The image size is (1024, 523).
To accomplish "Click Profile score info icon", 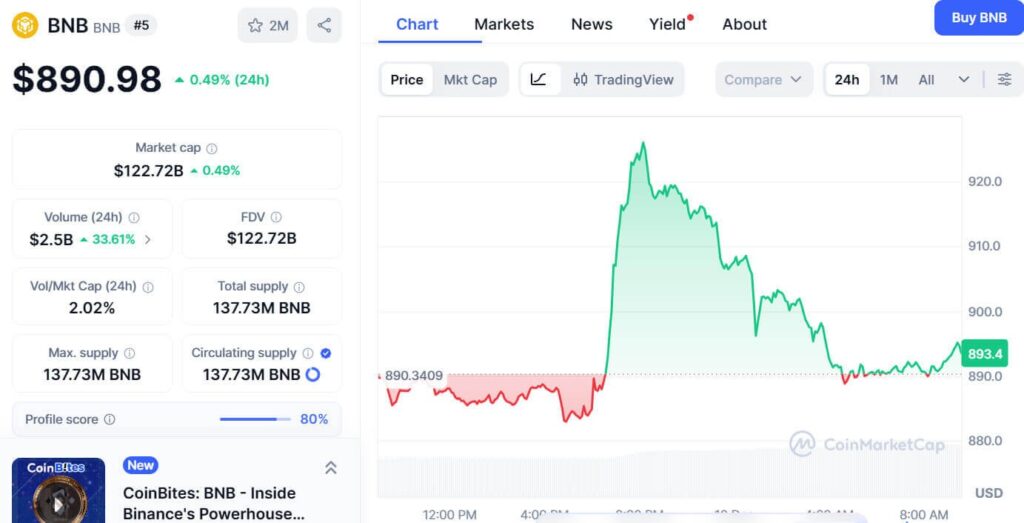I will click(110, 420).
